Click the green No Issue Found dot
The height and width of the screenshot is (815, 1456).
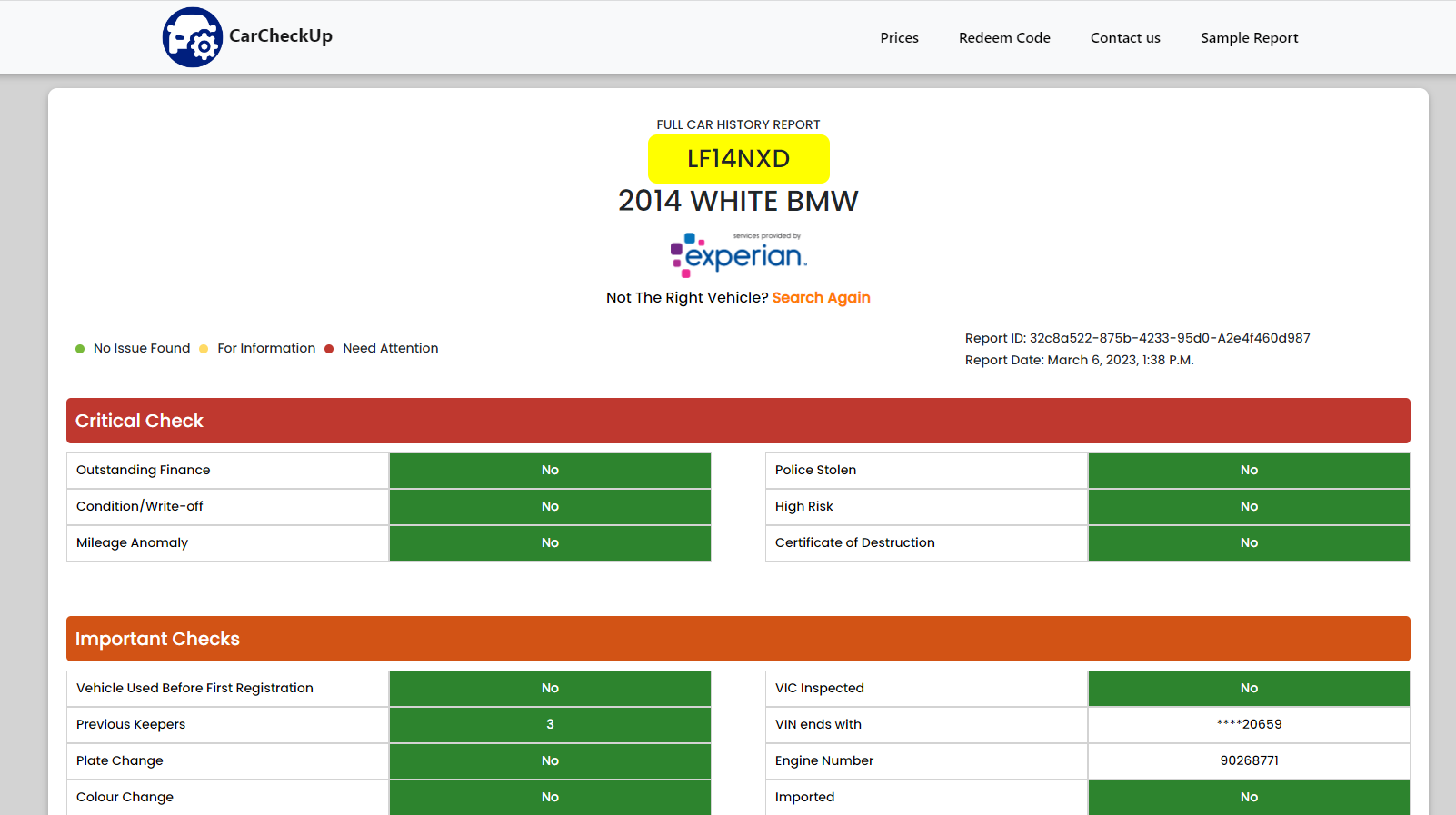[80, 349]
